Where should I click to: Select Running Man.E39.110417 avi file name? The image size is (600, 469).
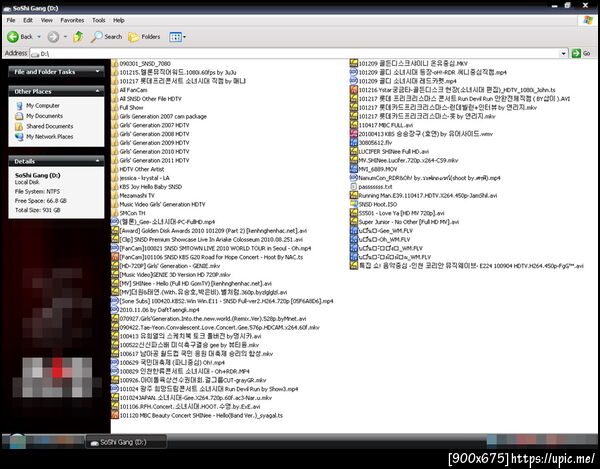point(428,195)
